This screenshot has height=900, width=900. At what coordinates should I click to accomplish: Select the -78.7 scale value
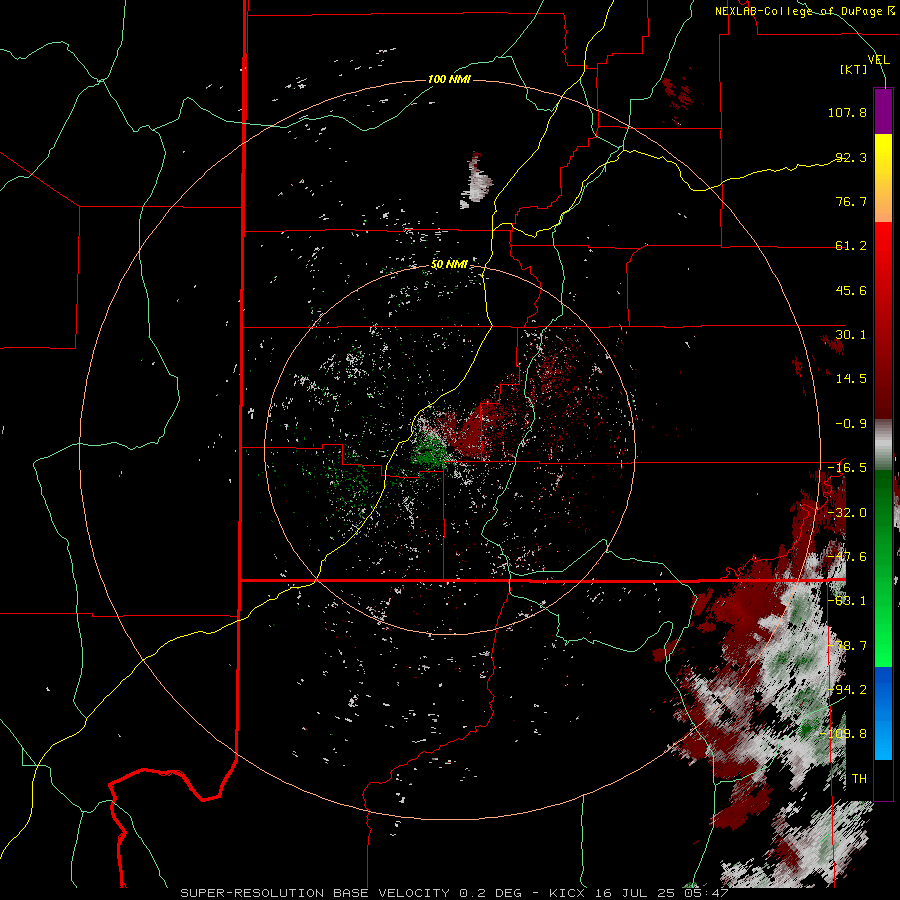[x=847, y=646]
